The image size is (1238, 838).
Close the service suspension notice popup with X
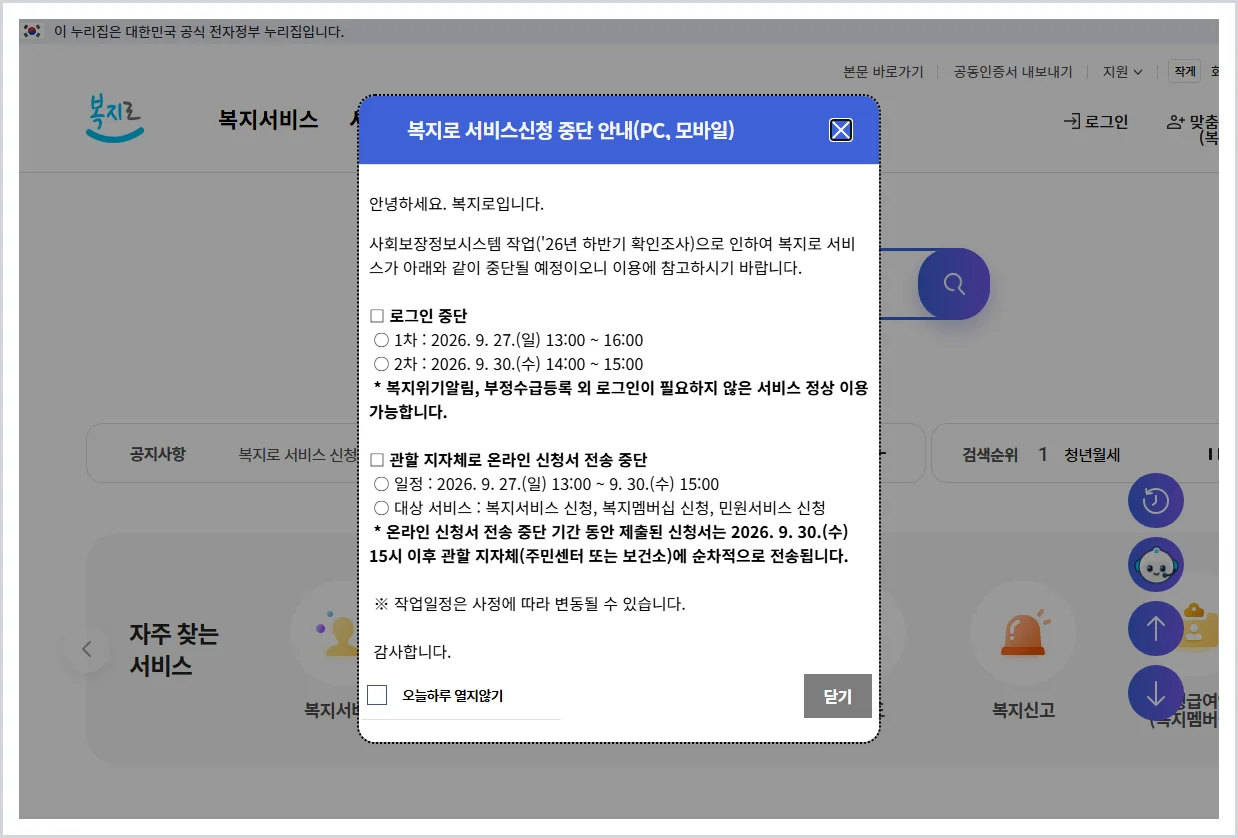pos(841,130)
